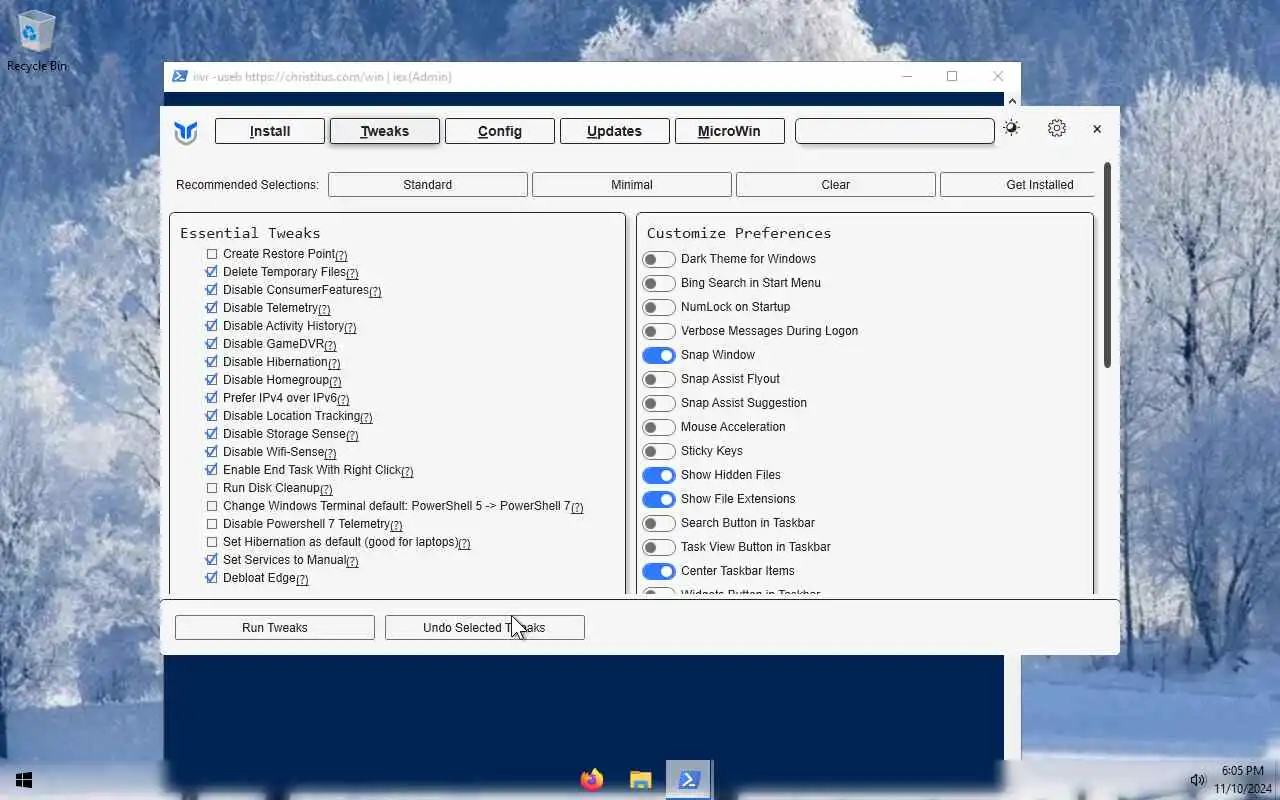Open File Explorer from the taskbar

(640, 780)
